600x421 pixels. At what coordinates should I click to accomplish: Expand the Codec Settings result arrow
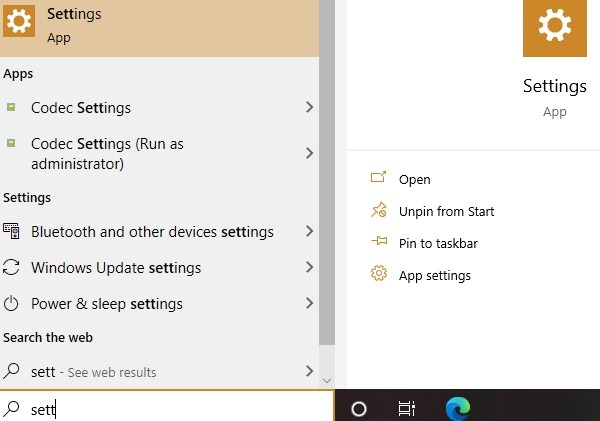310,107
